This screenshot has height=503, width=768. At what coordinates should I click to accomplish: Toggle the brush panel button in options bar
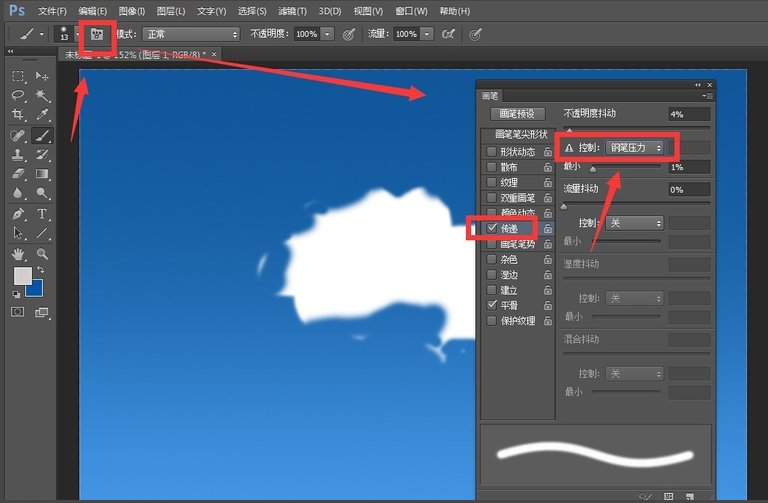point(96,34)
